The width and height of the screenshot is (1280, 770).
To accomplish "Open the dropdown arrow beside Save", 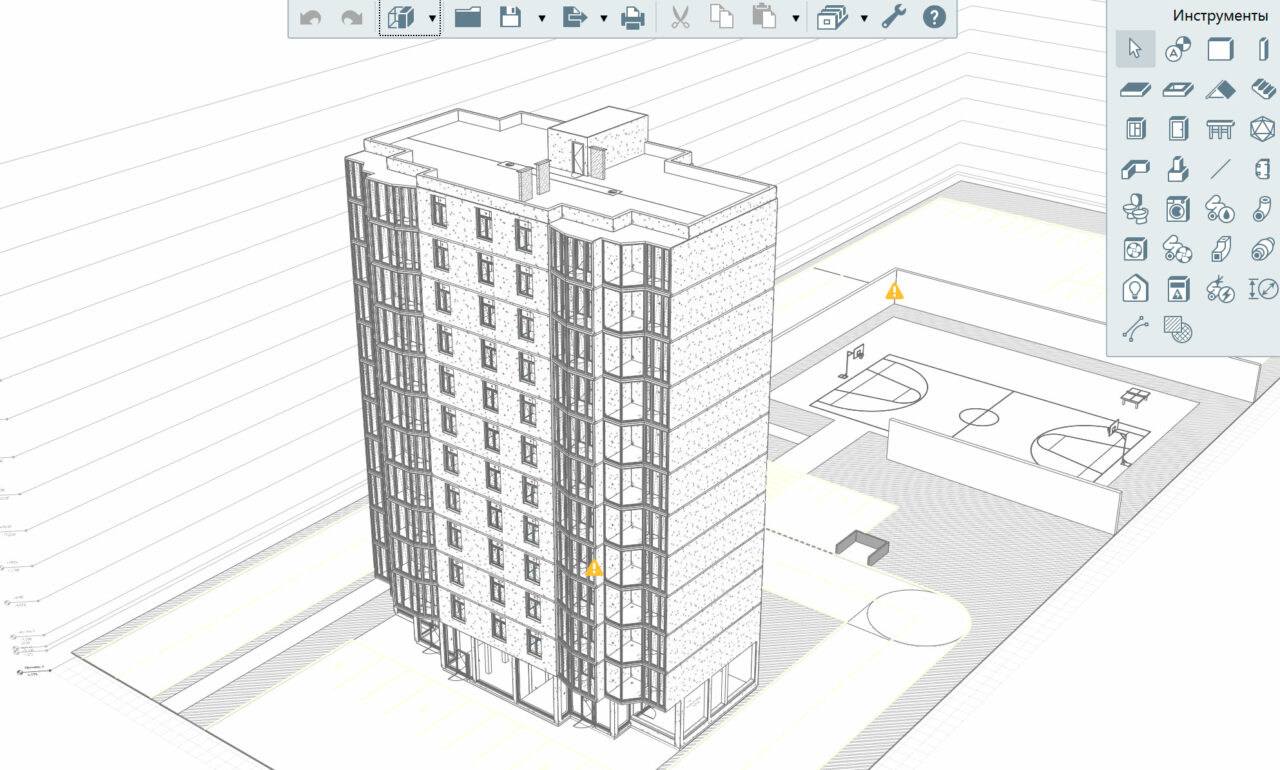I will [541, 18].
